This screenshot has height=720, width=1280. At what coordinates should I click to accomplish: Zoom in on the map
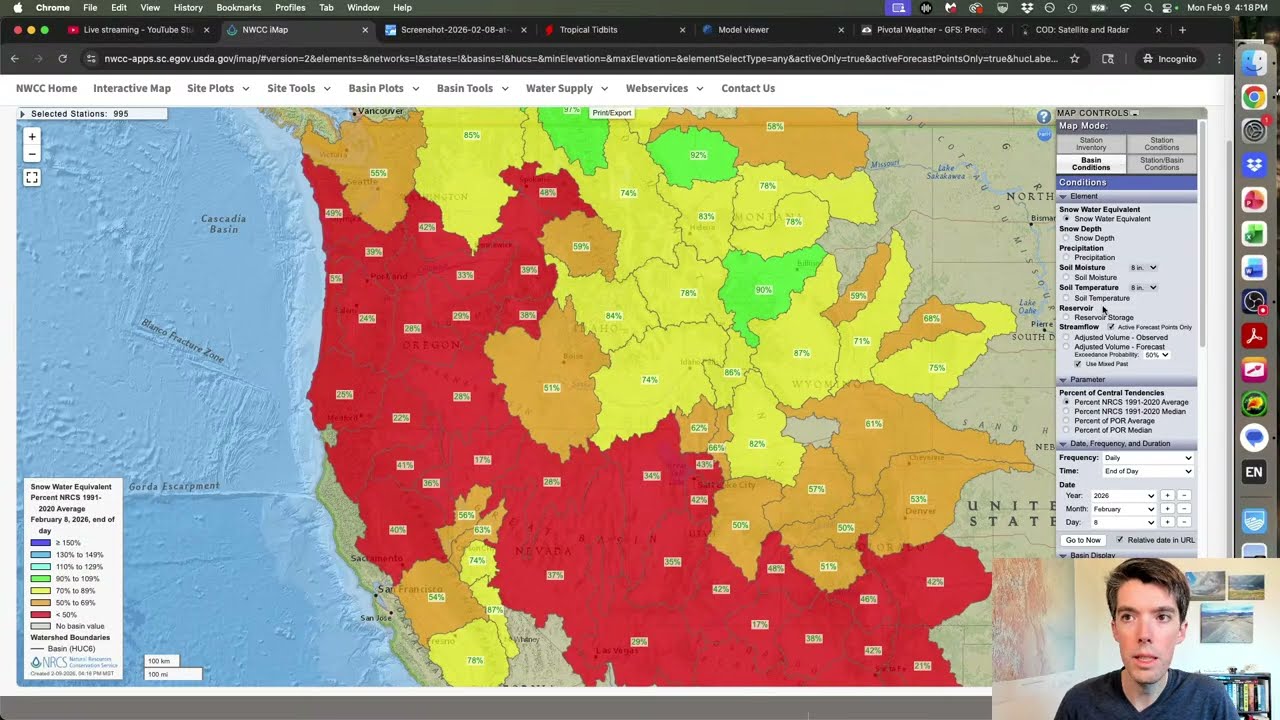pyautogui.click(x=32, y=136)
